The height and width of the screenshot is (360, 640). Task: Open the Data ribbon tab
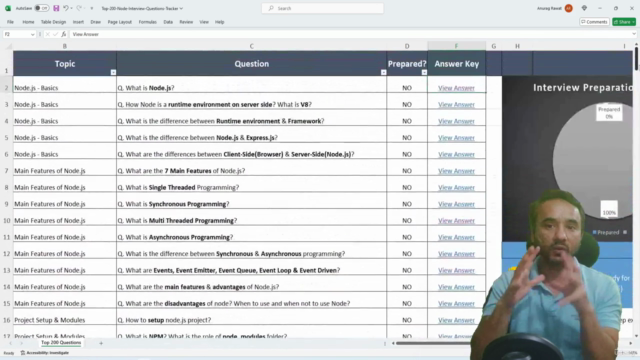168,22
